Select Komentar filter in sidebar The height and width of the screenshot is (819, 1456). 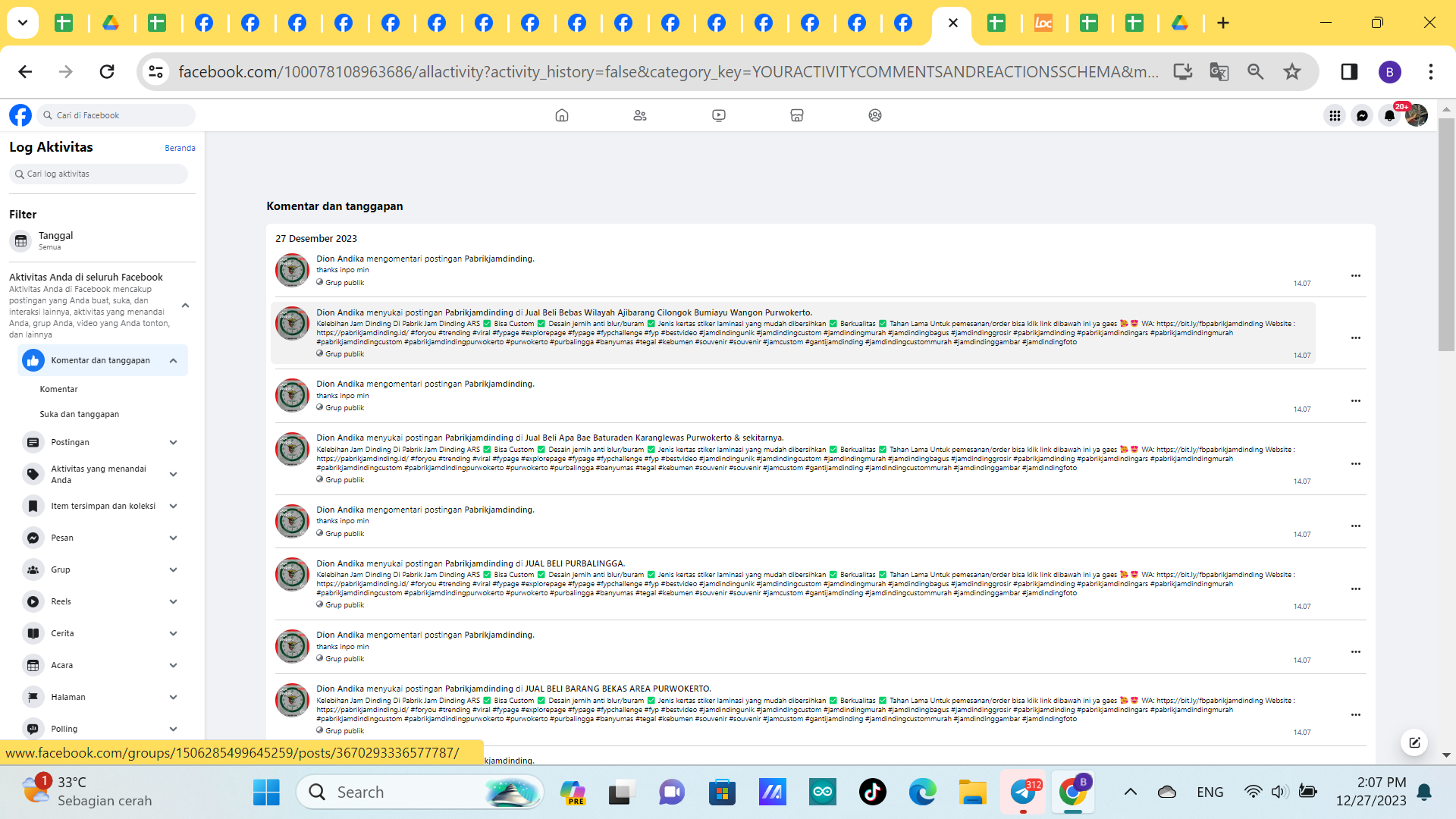59,389
